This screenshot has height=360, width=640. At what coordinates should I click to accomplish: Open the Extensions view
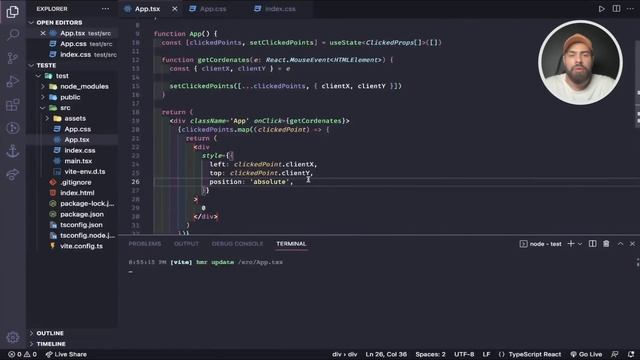coord(13,105)
